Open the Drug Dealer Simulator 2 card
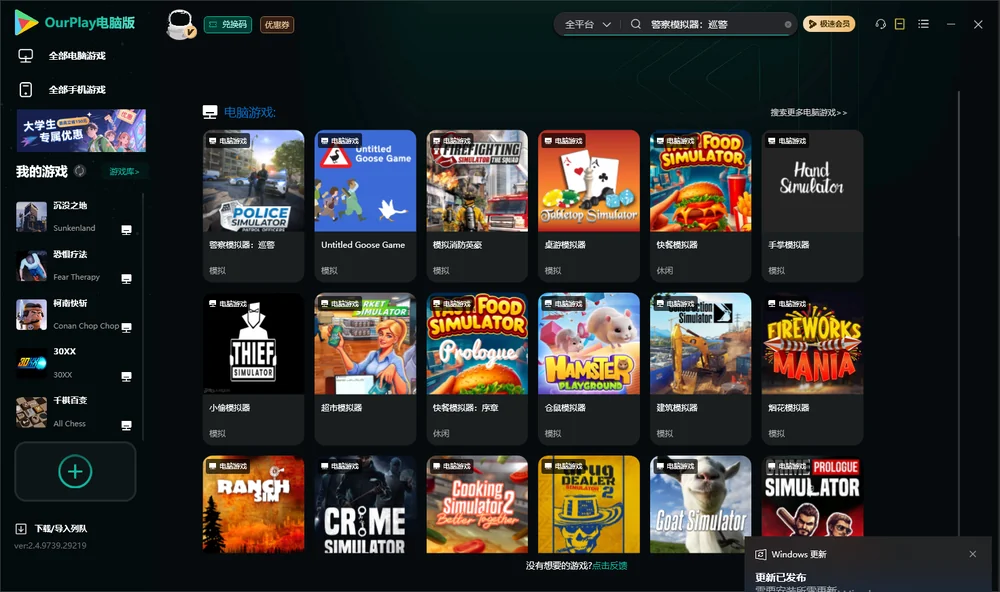Screen dimensions: 1000x592 589,504
